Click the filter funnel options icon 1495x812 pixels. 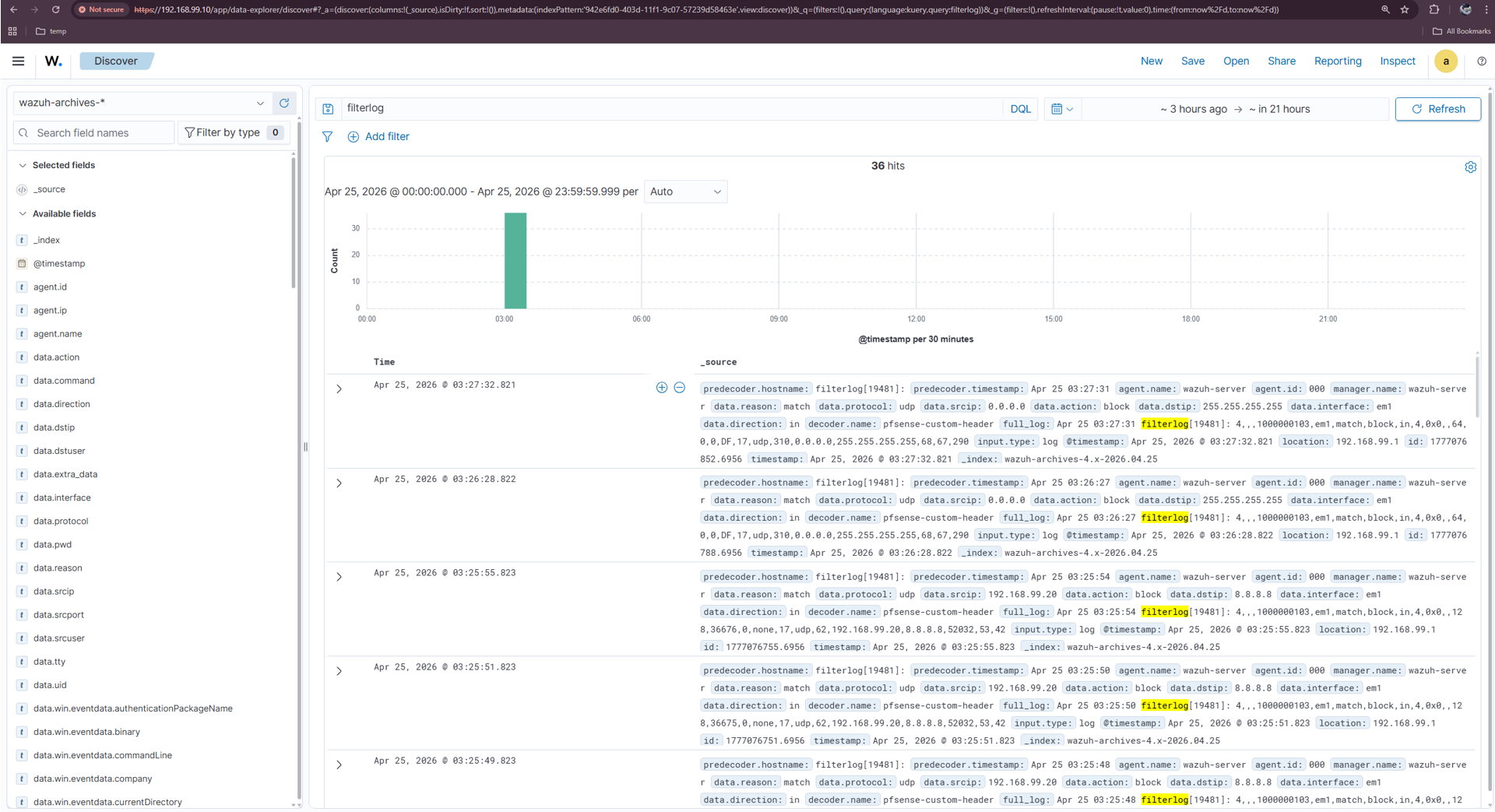pyautogui.click(x=328, y=136)
